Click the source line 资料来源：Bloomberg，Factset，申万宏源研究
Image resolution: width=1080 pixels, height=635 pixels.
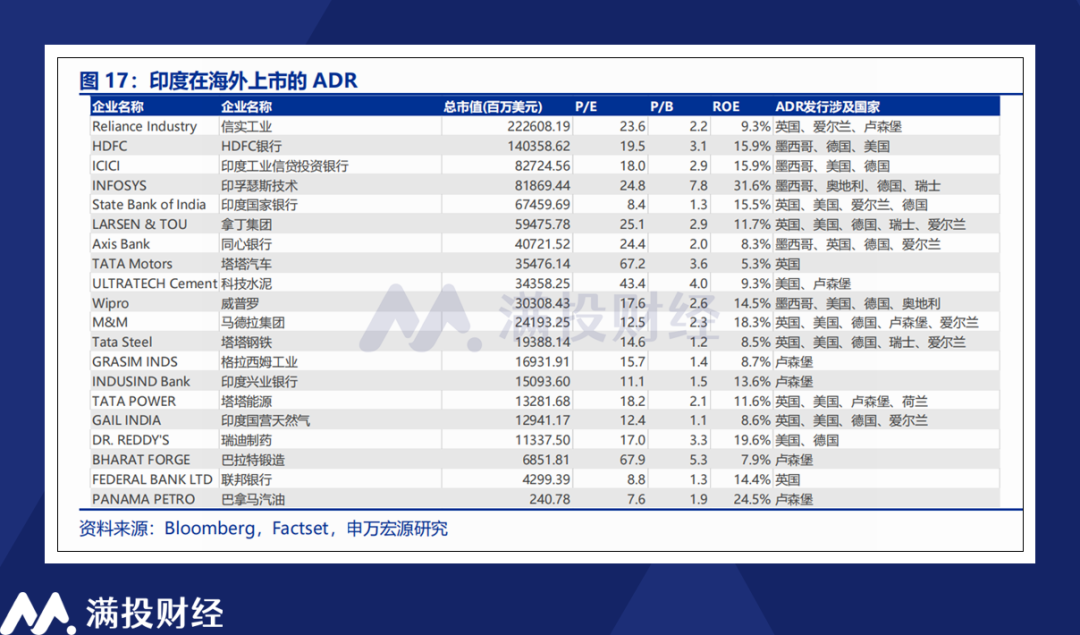point(263,528)
